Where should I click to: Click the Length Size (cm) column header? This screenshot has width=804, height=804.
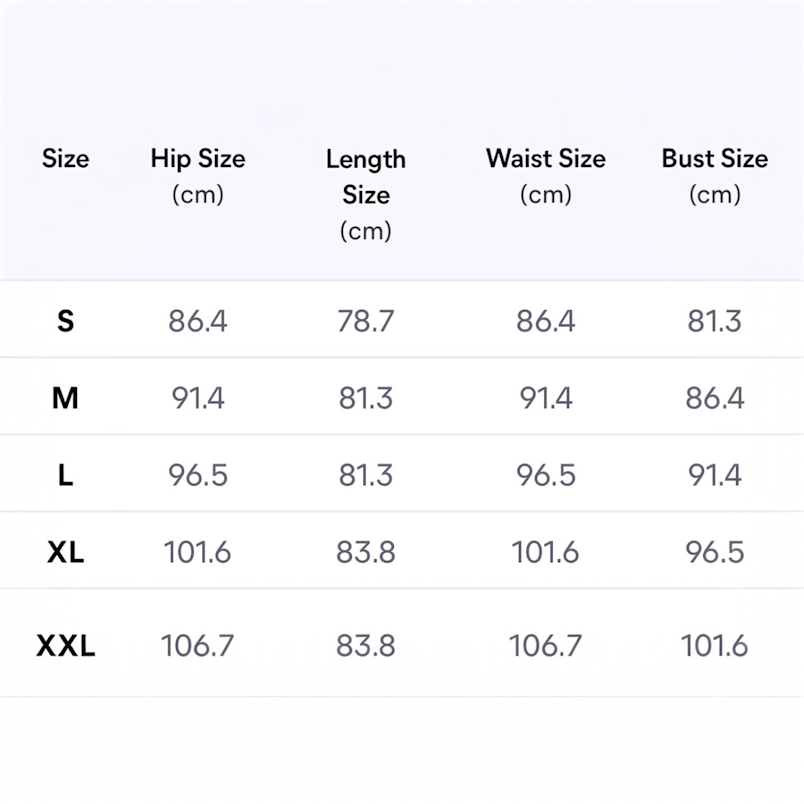(366, 194)
